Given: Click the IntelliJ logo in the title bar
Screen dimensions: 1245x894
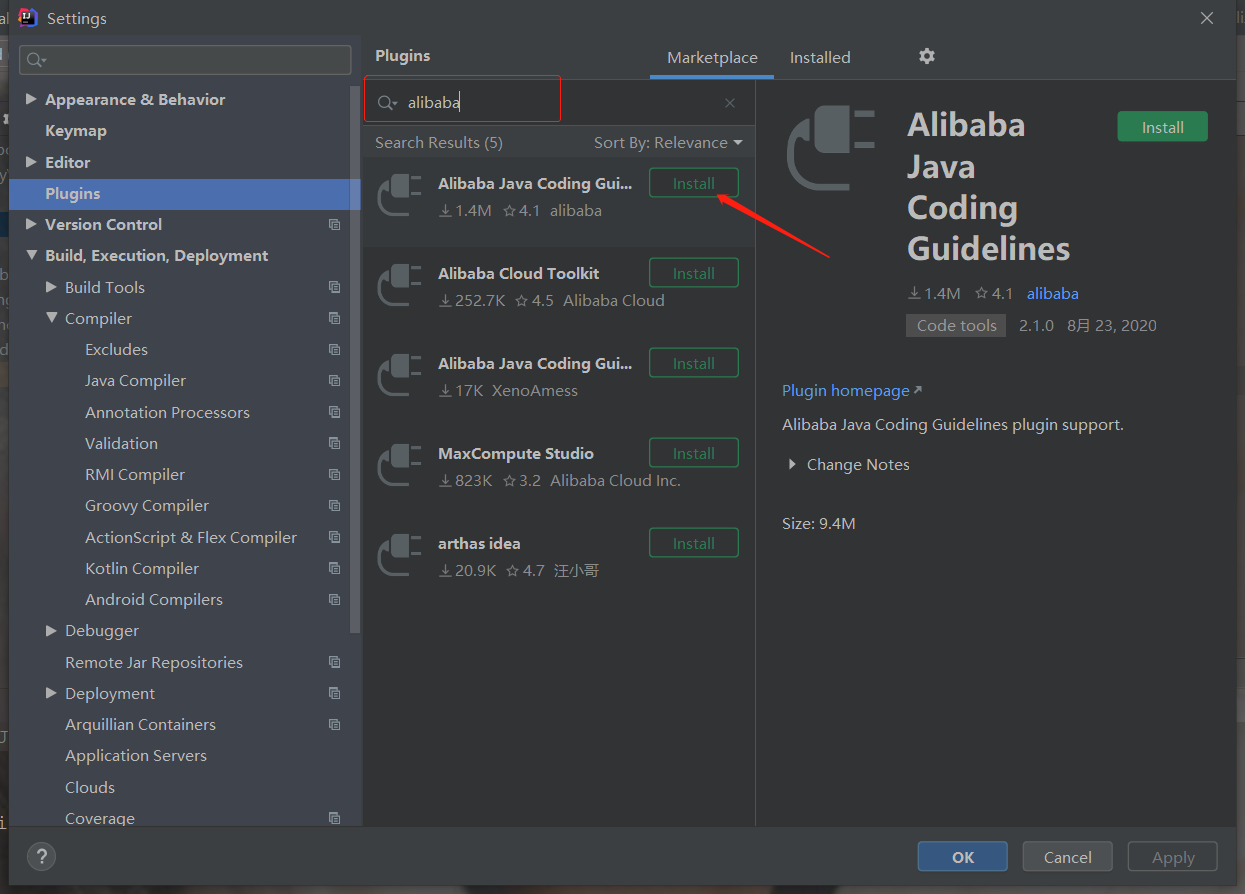Looking at the screenshot, I should click(x=28, y=17).
